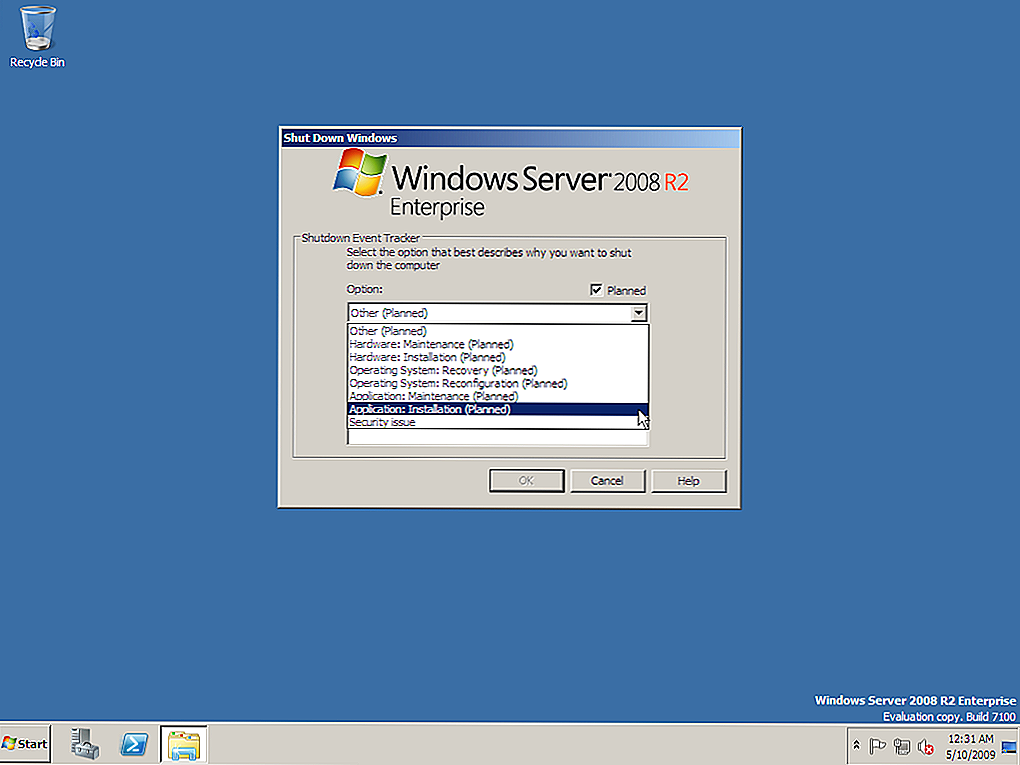
Task: Open Server Manager from the taskbar
Action: pyautogui.click(x=85, y=744)
